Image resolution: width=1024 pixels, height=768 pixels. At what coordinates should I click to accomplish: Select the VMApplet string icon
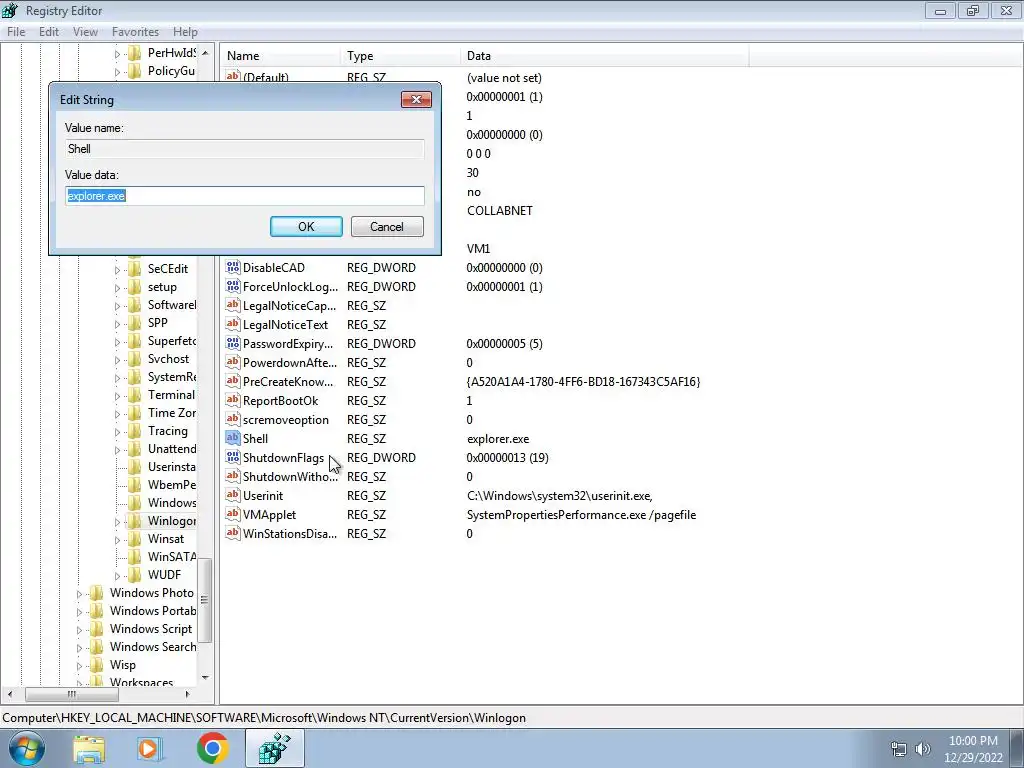232,514
